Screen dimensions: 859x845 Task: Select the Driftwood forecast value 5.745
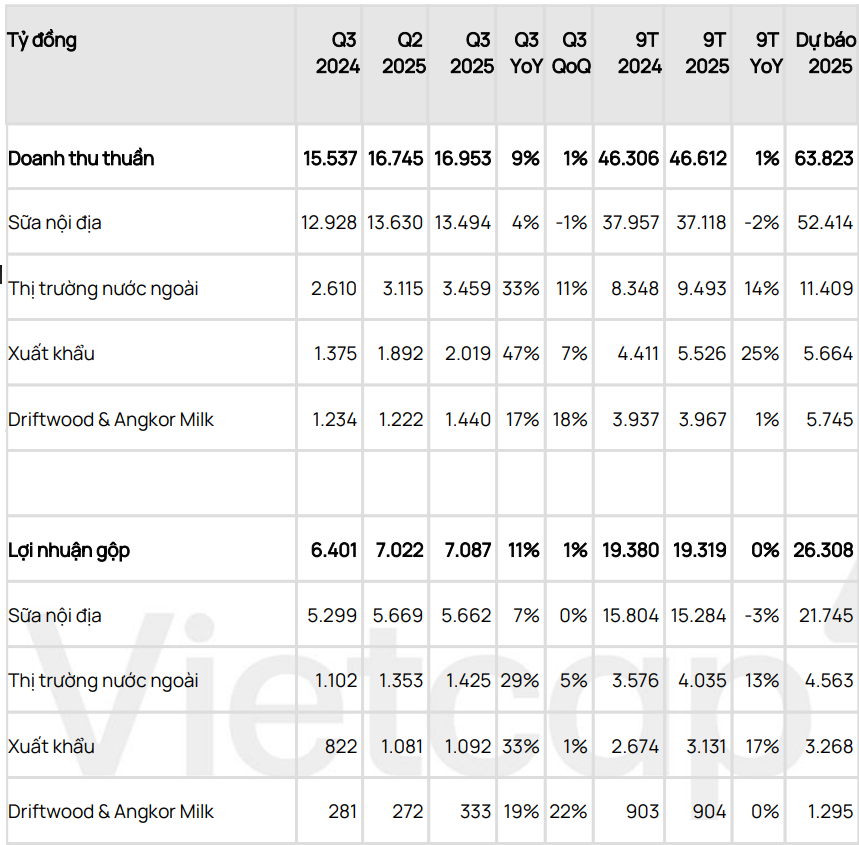point(830,420)
